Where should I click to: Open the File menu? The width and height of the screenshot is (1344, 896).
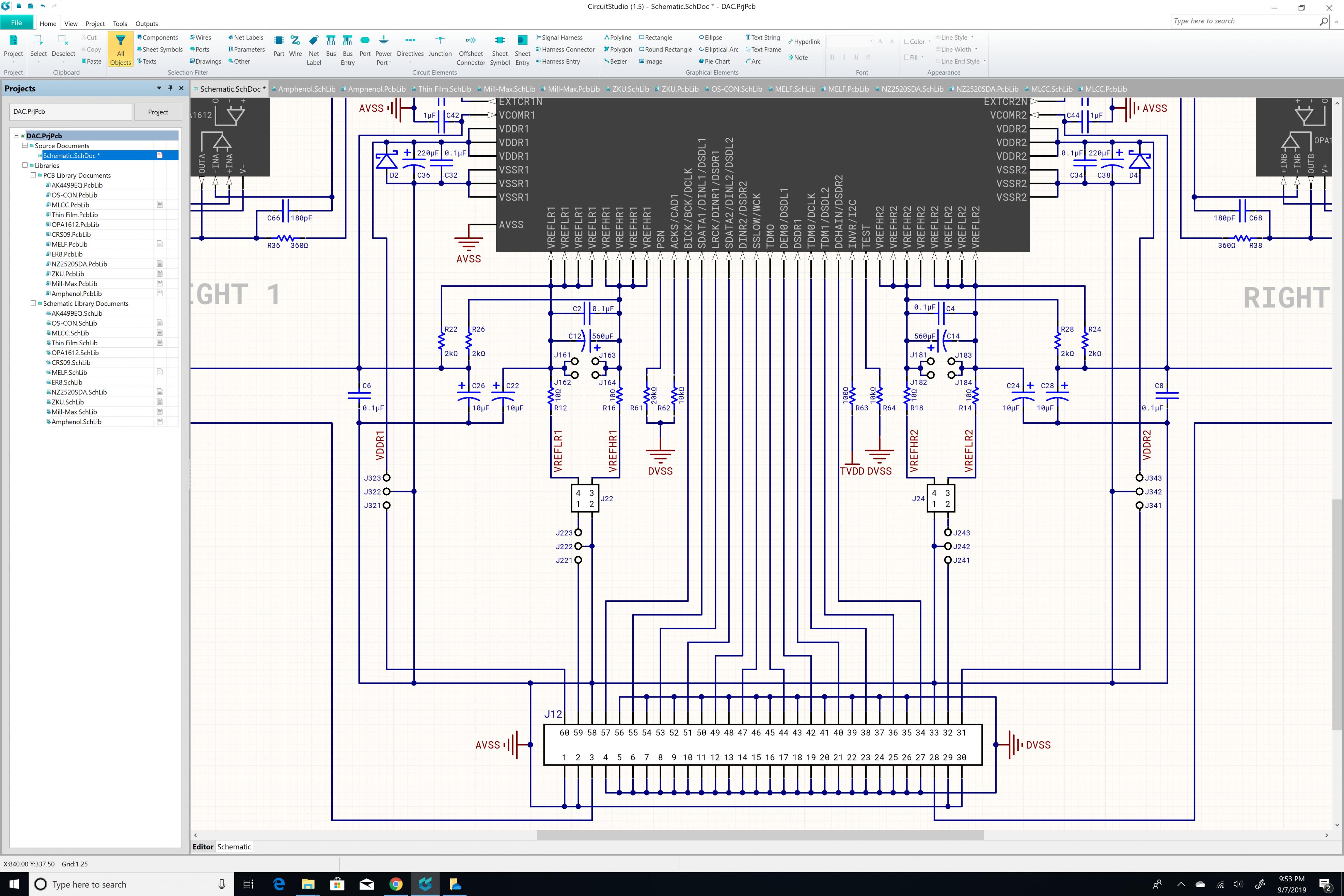point(17,23)
